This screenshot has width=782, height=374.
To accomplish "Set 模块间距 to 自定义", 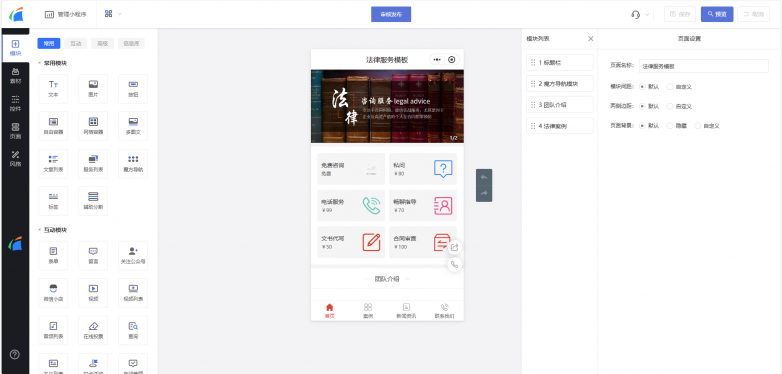I will pos(679,86).
